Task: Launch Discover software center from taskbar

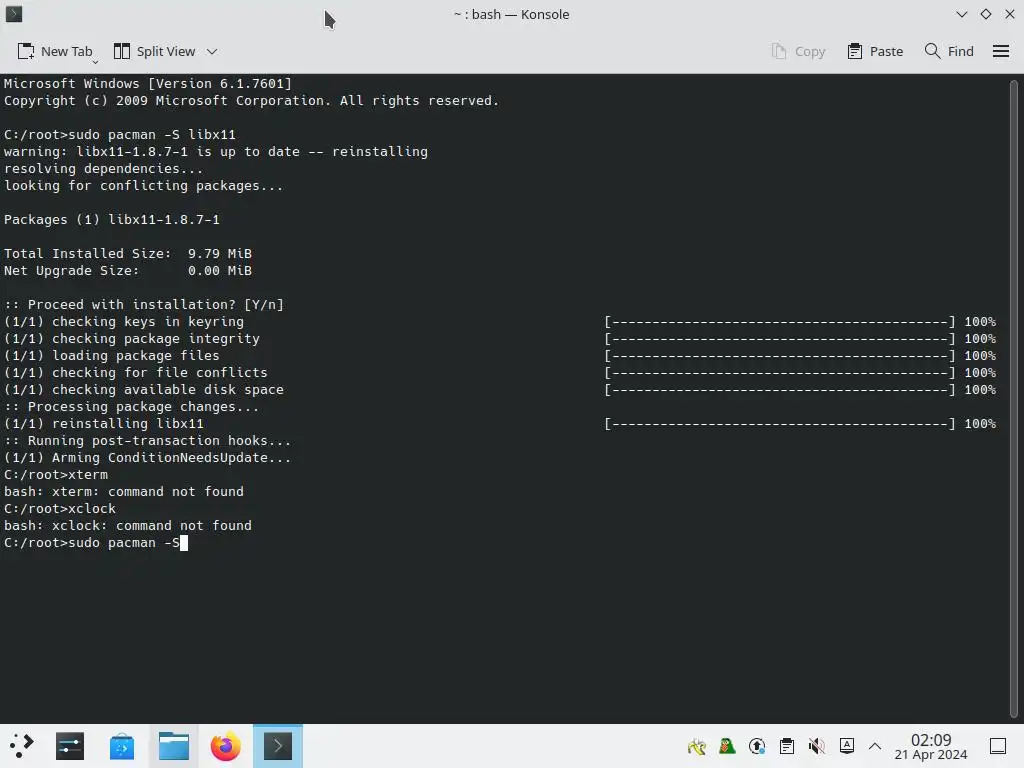Action: 121,746
